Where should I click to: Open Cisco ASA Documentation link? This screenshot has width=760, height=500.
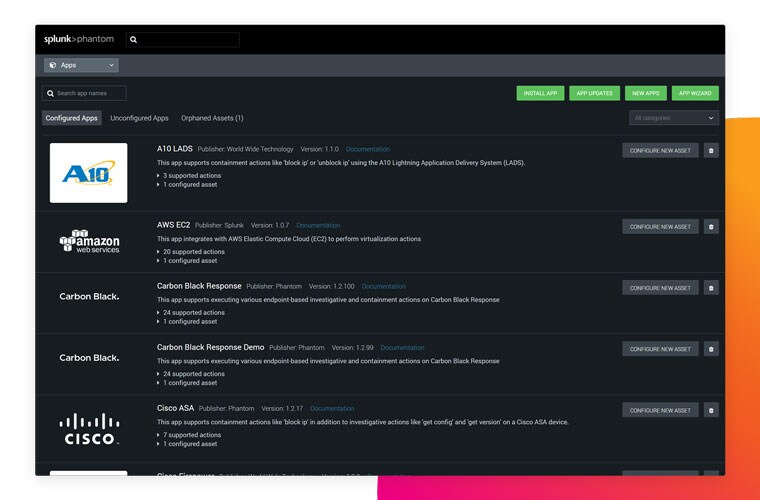[332, 408]
